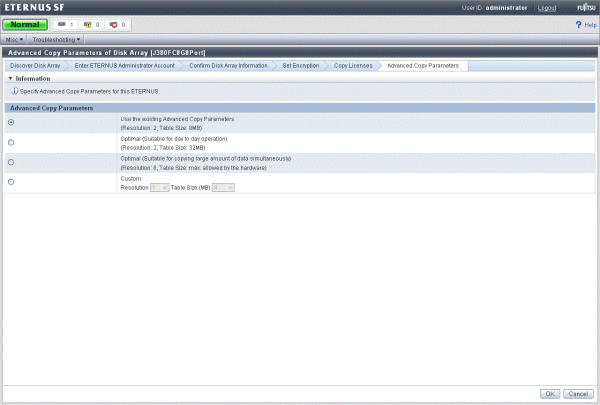This screenshot has height=405, width=600.
Task: Select the Advanced Copy Parameters step
Action: coord(423,65)
